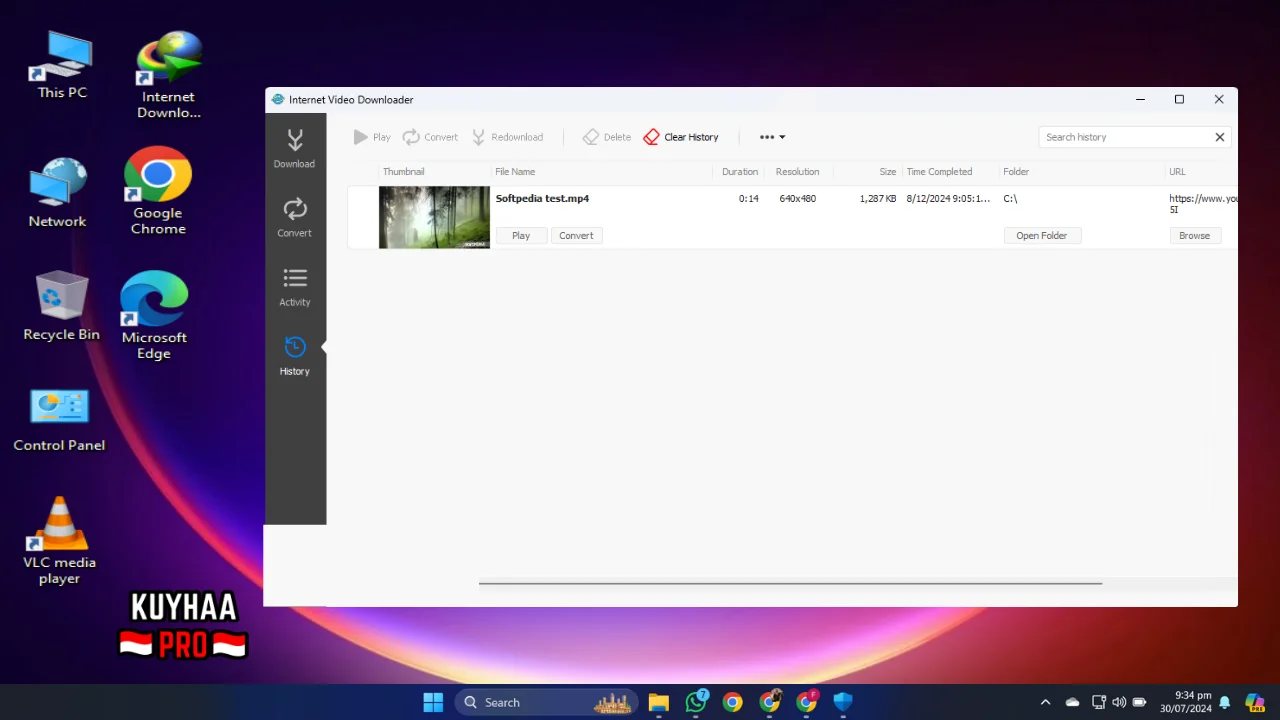The height and width of the screenshot is (720, 1280).
Task: Open Windows Security shield in taskbar
Action: (x=843, y=702)
